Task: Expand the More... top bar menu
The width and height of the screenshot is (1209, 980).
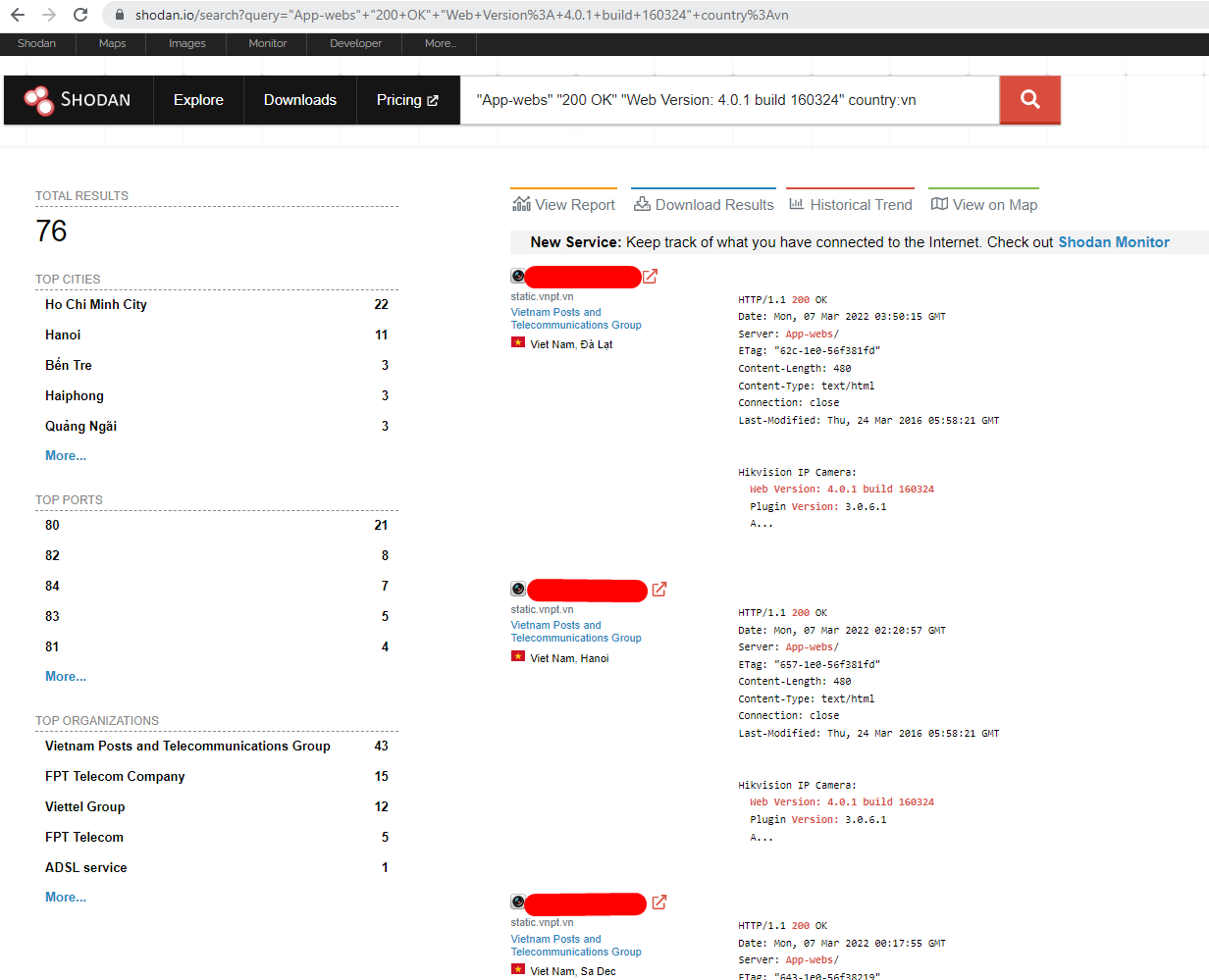Action: pos(441,43)
